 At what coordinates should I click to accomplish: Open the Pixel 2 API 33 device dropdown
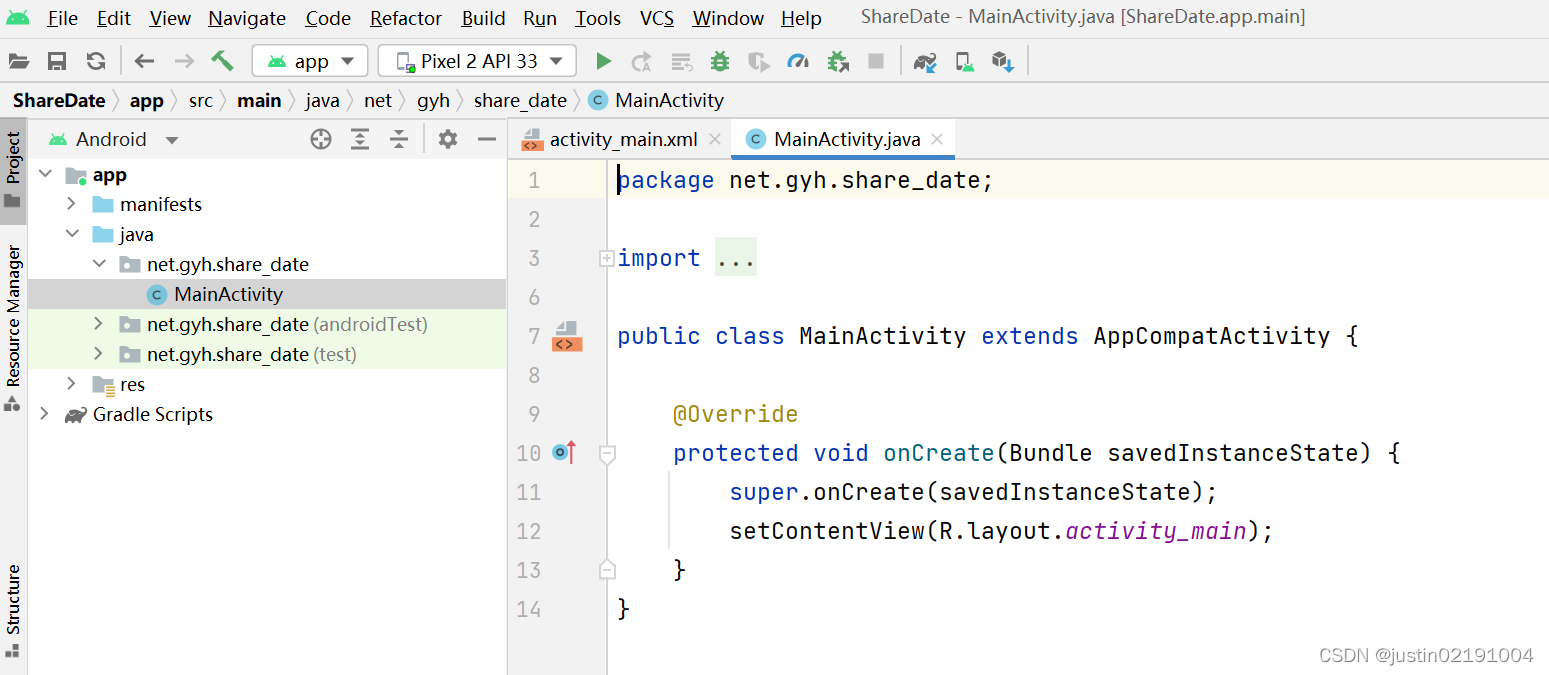pyautogui.click(x=477, y=61)
